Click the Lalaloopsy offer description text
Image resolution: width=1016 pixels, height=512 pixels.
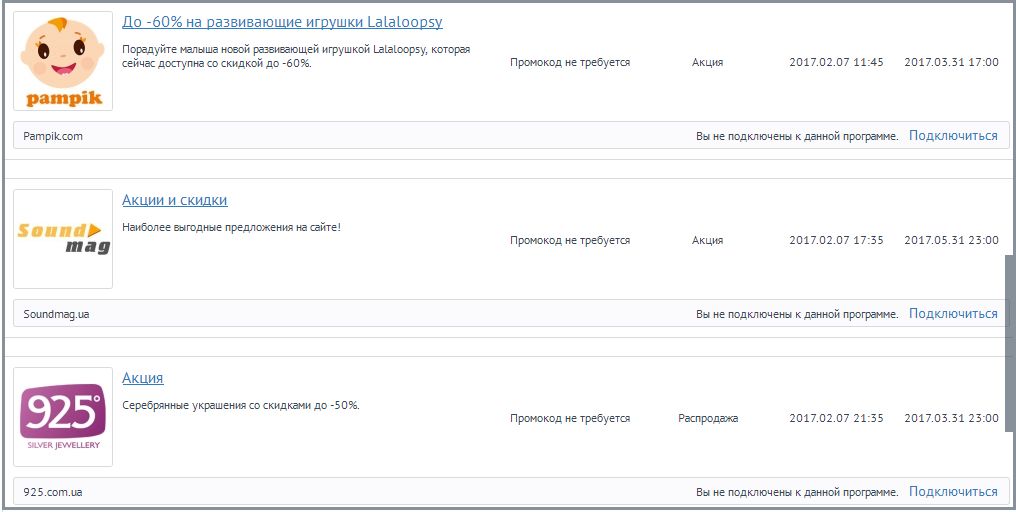pos(296,56)
